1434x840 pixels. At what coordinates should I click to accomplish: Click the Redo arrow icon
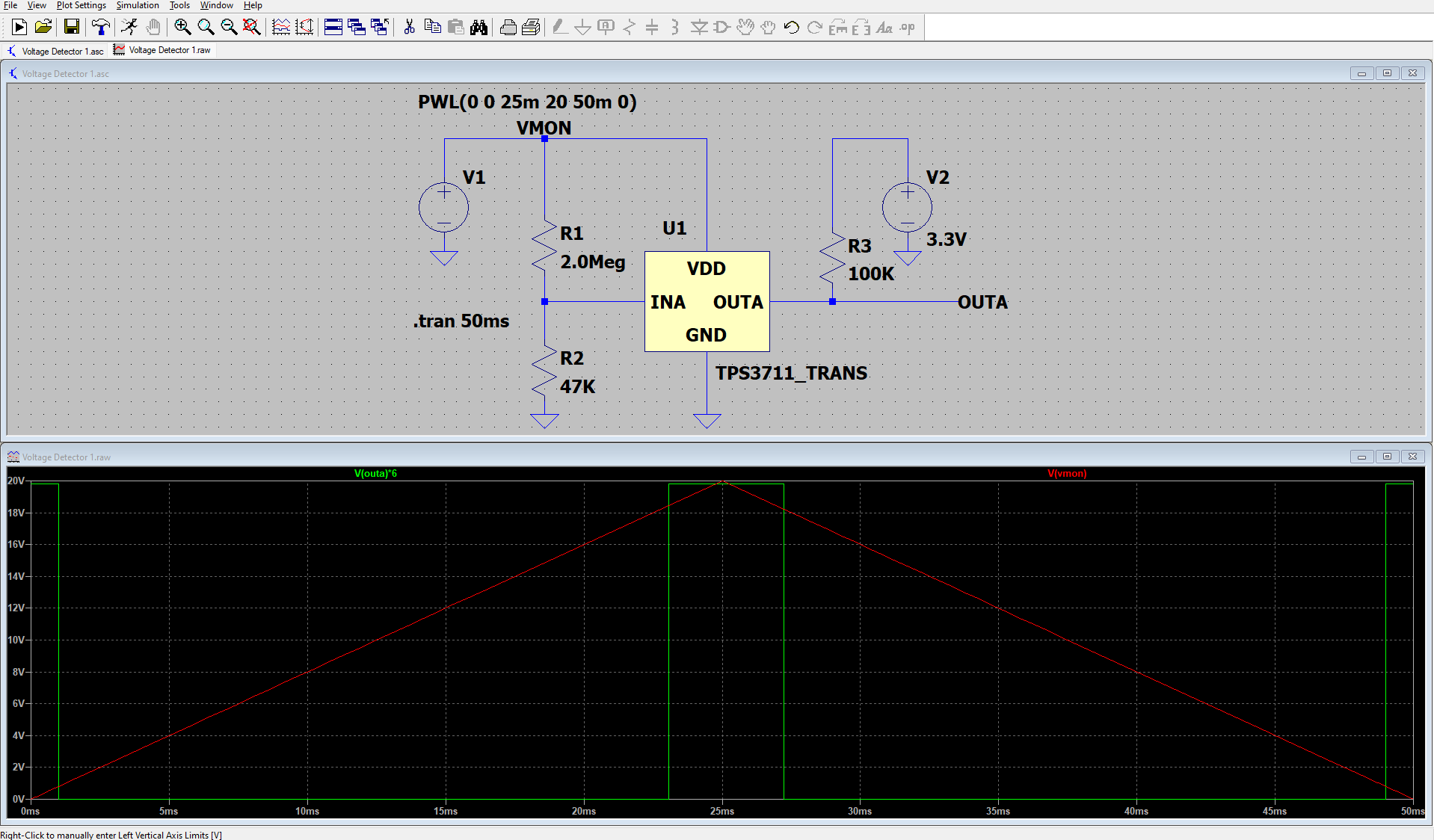tap(815, 28)
